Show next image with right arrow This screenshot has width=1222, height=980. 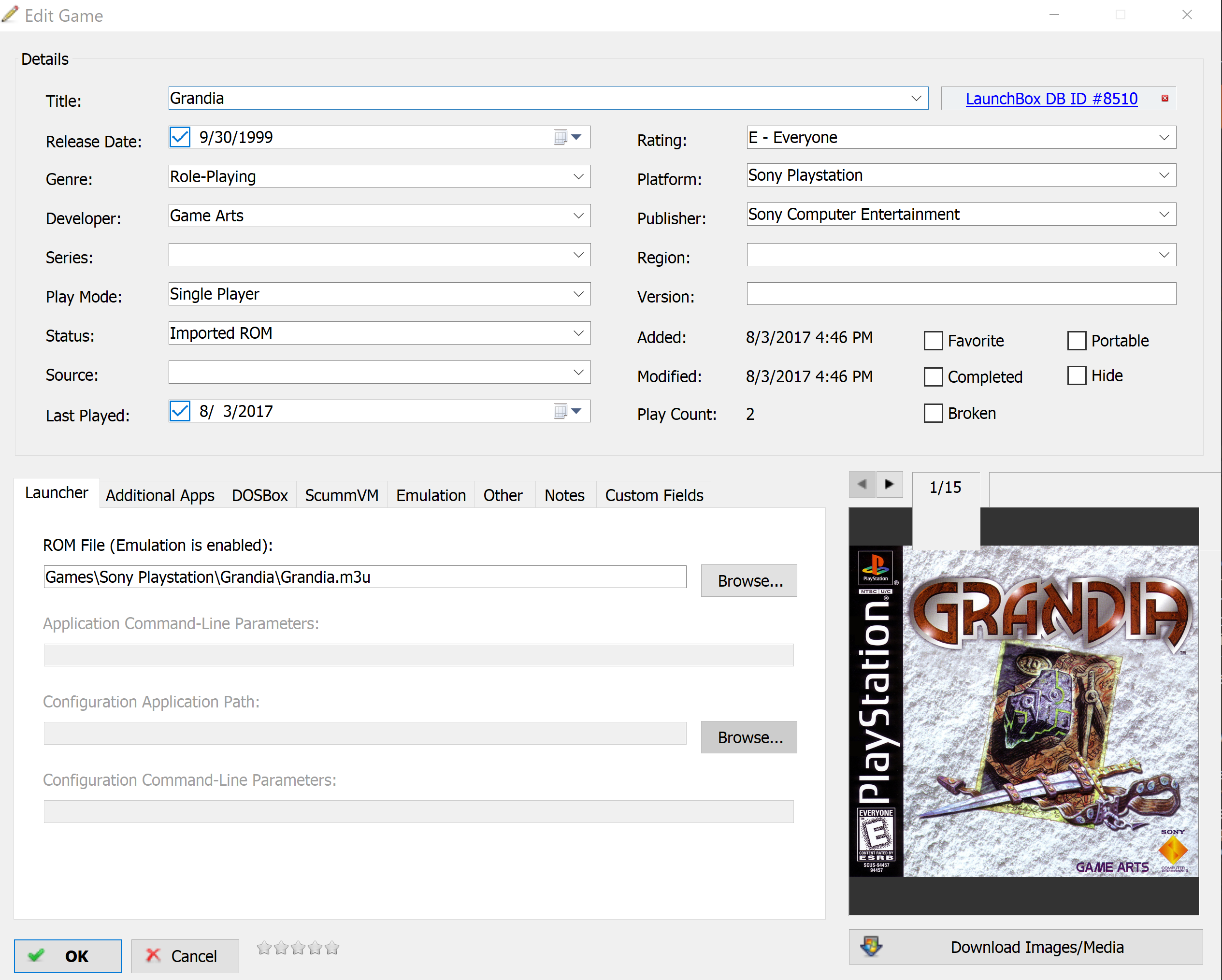(x=889, y=485)
